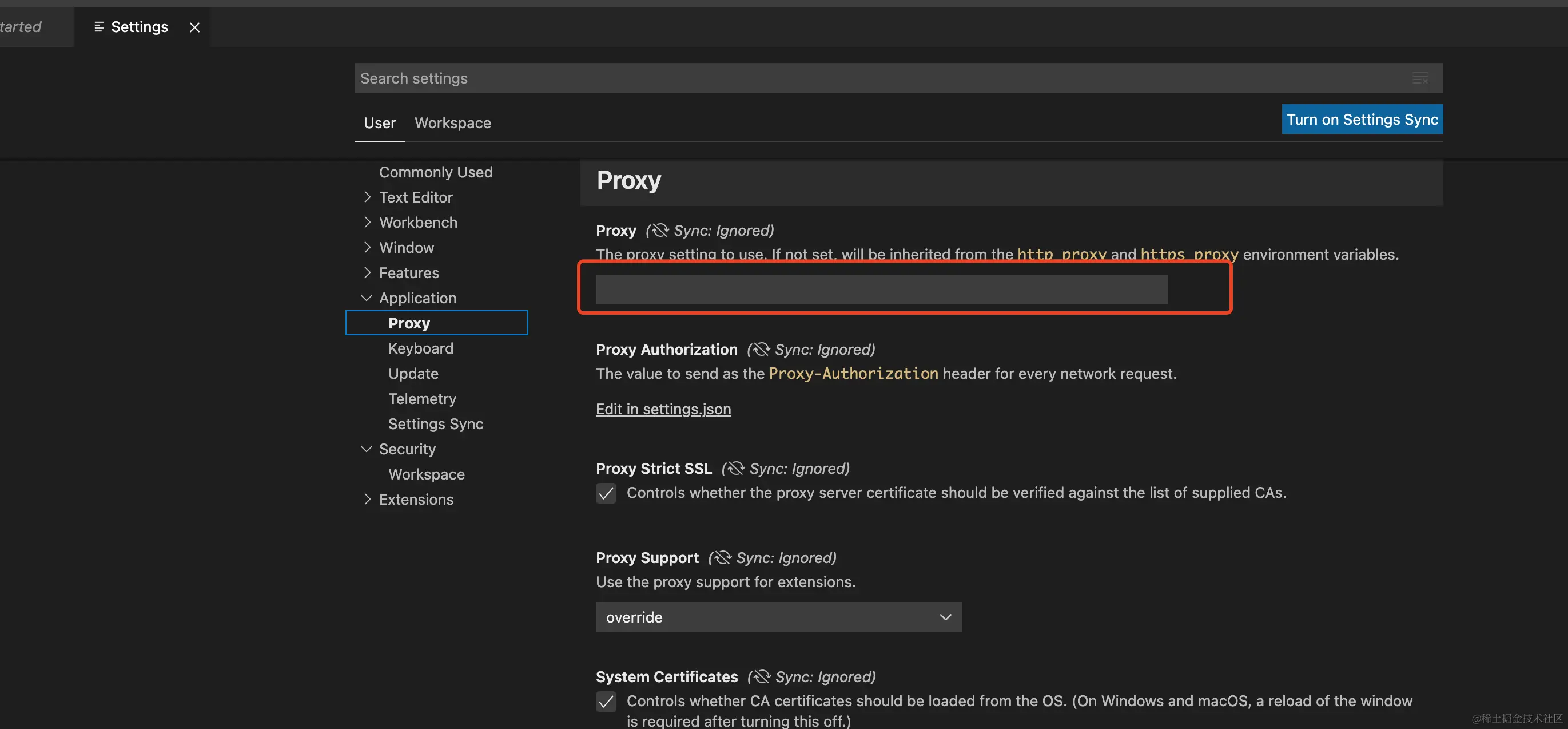The image size is (1568, 729).
Task: Click the Proxy text input field
Action: point(881,290)
